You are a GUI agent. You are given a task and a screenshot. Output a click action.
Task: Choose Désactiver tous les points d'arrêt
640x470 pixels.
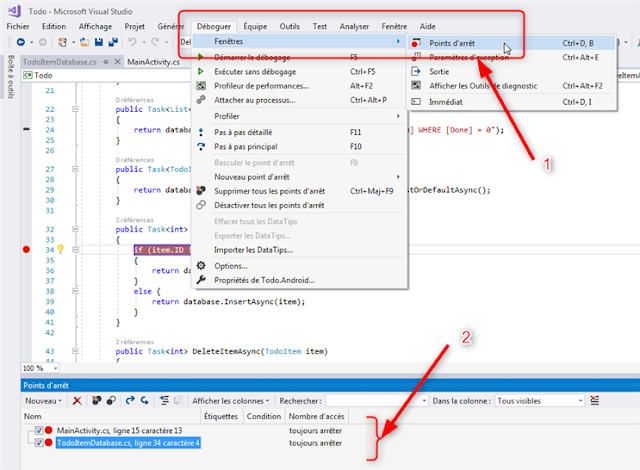click(300, 205)
